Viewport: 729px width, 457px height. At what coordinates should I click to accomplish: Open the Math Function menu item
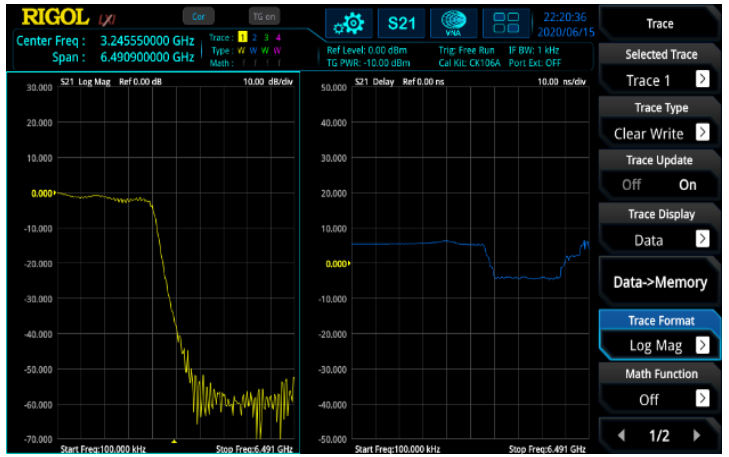pos(660,387)
